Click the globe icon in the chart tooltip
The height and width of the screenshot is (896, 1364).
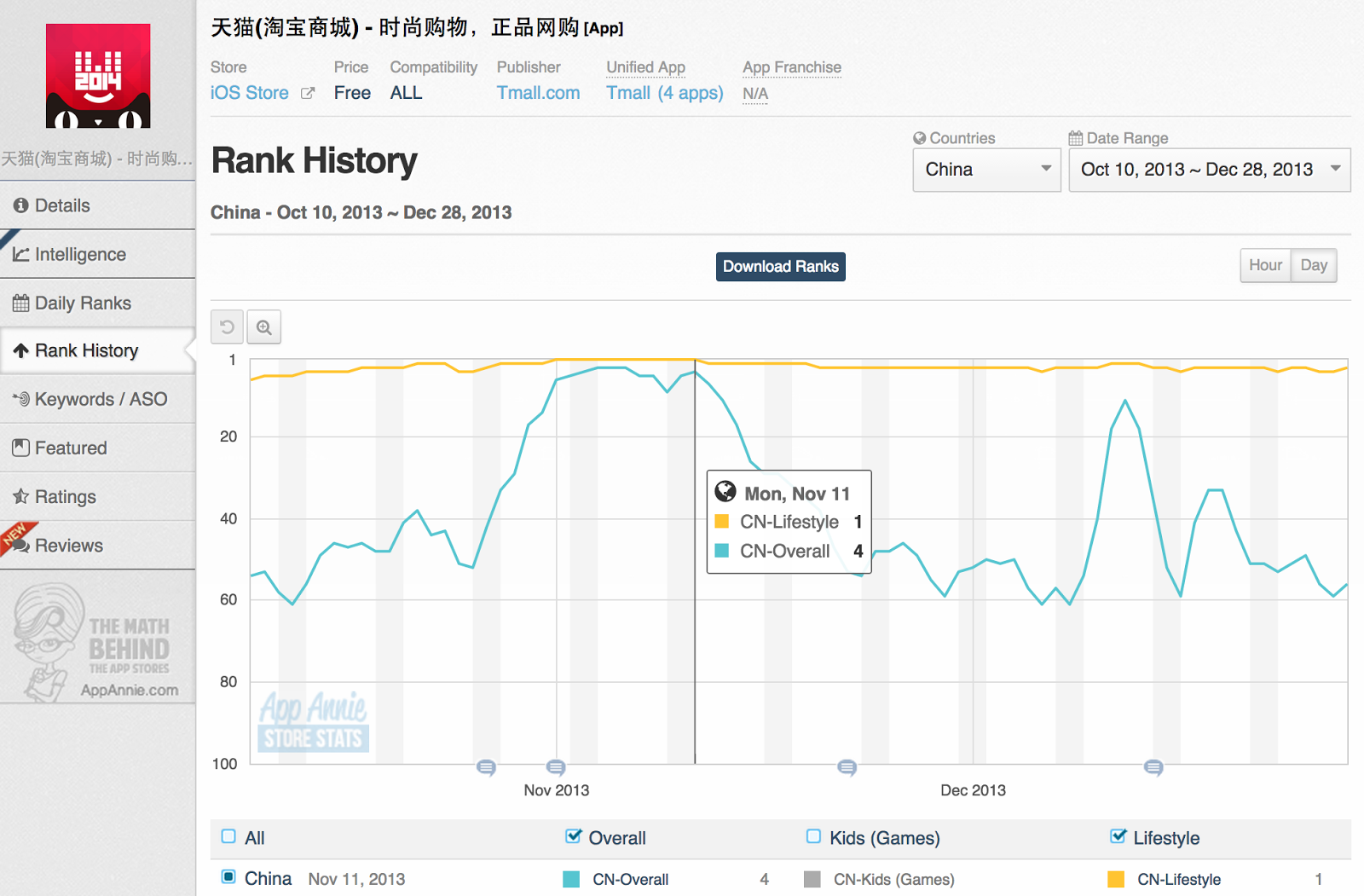click(725, 491)
